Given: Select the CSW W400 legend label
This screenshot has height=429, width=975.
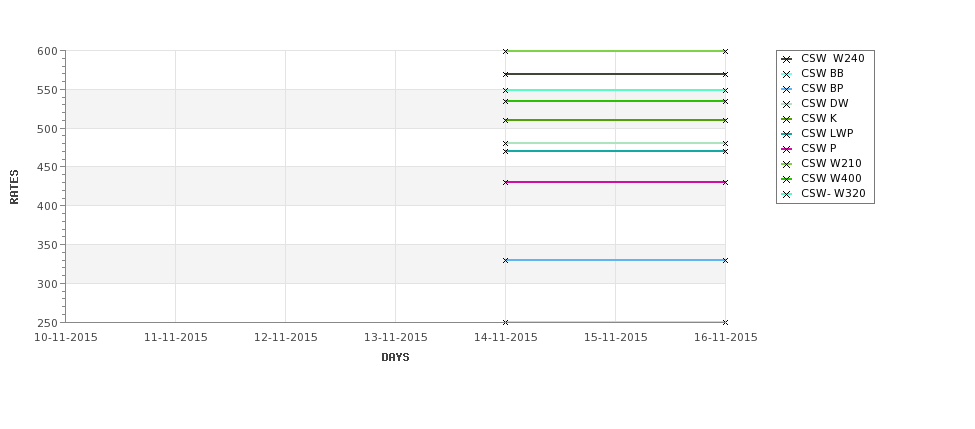Looking at the screenshot, I should [x=831, y=178].
